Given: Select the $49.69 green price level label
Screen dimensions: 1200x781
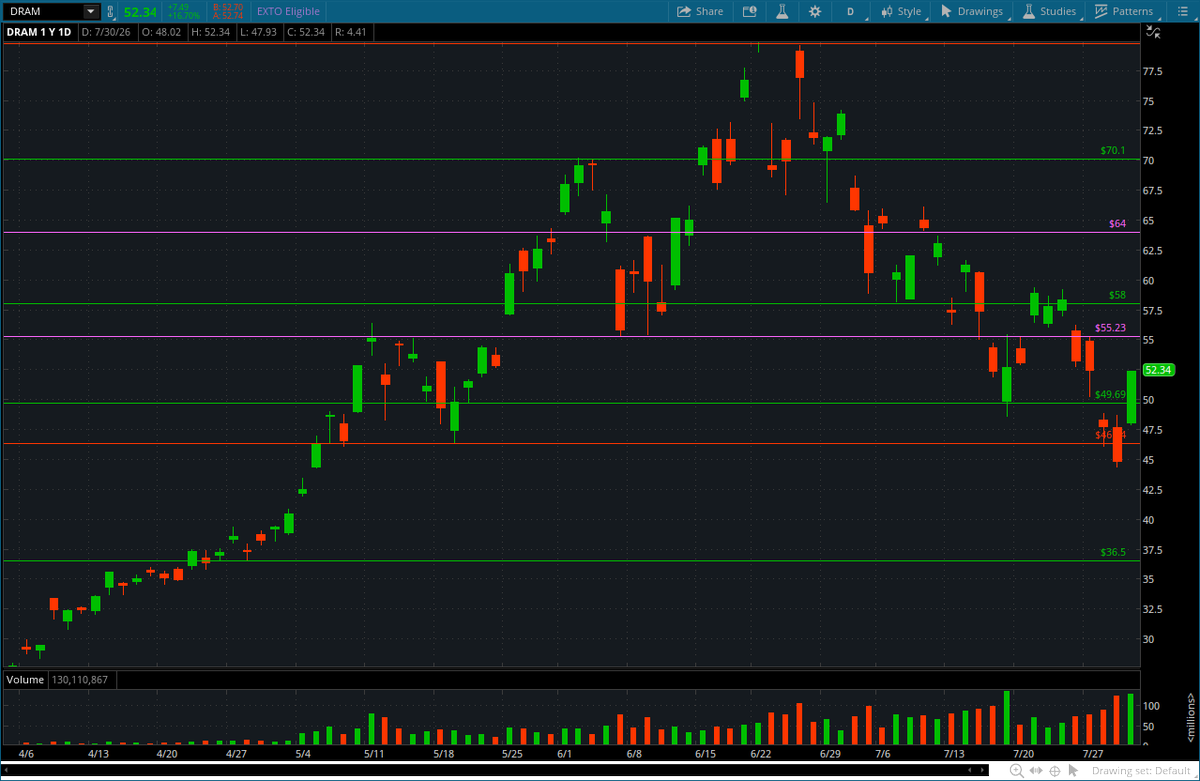Looking at the screenshot, I should (x=1111, y=395).
